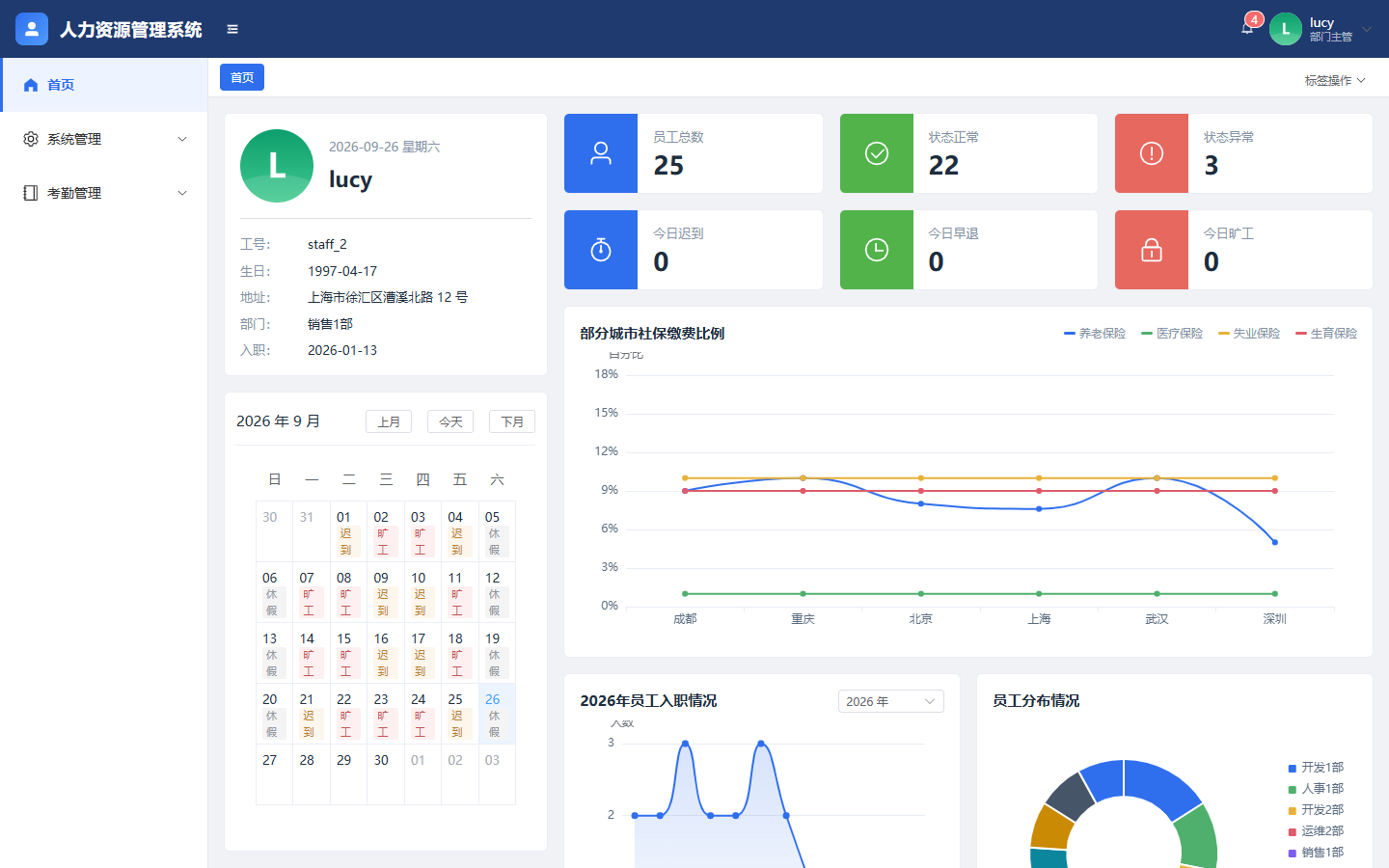Viewport: 1389px width, 868px height.
Task: Expand the 系统管理 sidebar menu
Action: (104, 139)
